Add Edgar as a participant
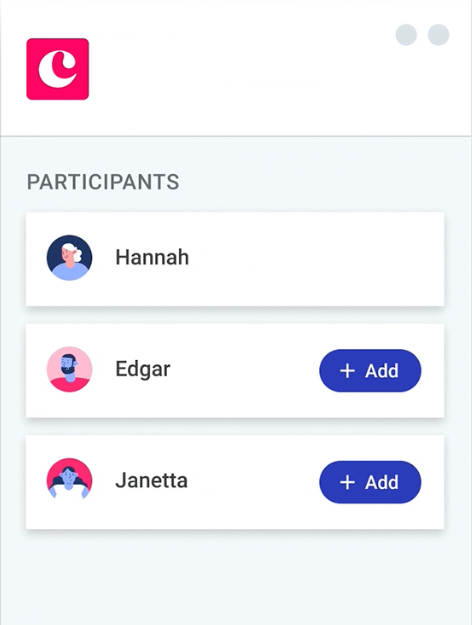Image resolution: width=472 pixels, height=625 pixels. (370, 371)
